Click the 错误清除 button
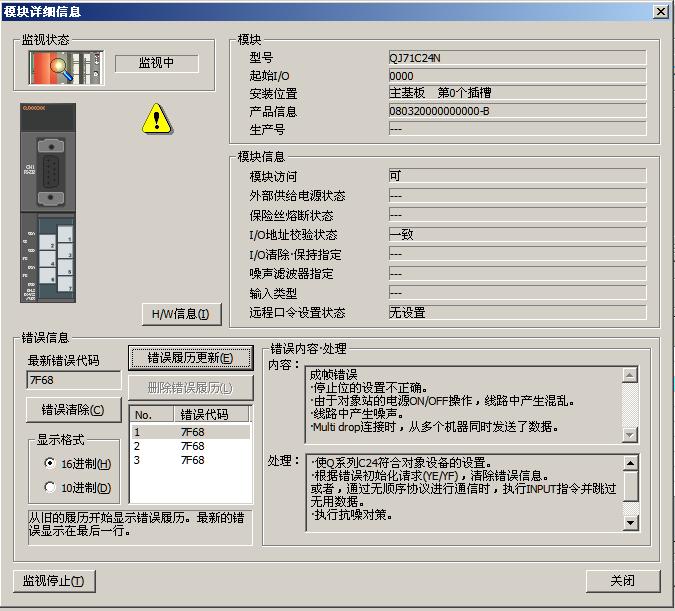675x611 pixels. [73, 410]
